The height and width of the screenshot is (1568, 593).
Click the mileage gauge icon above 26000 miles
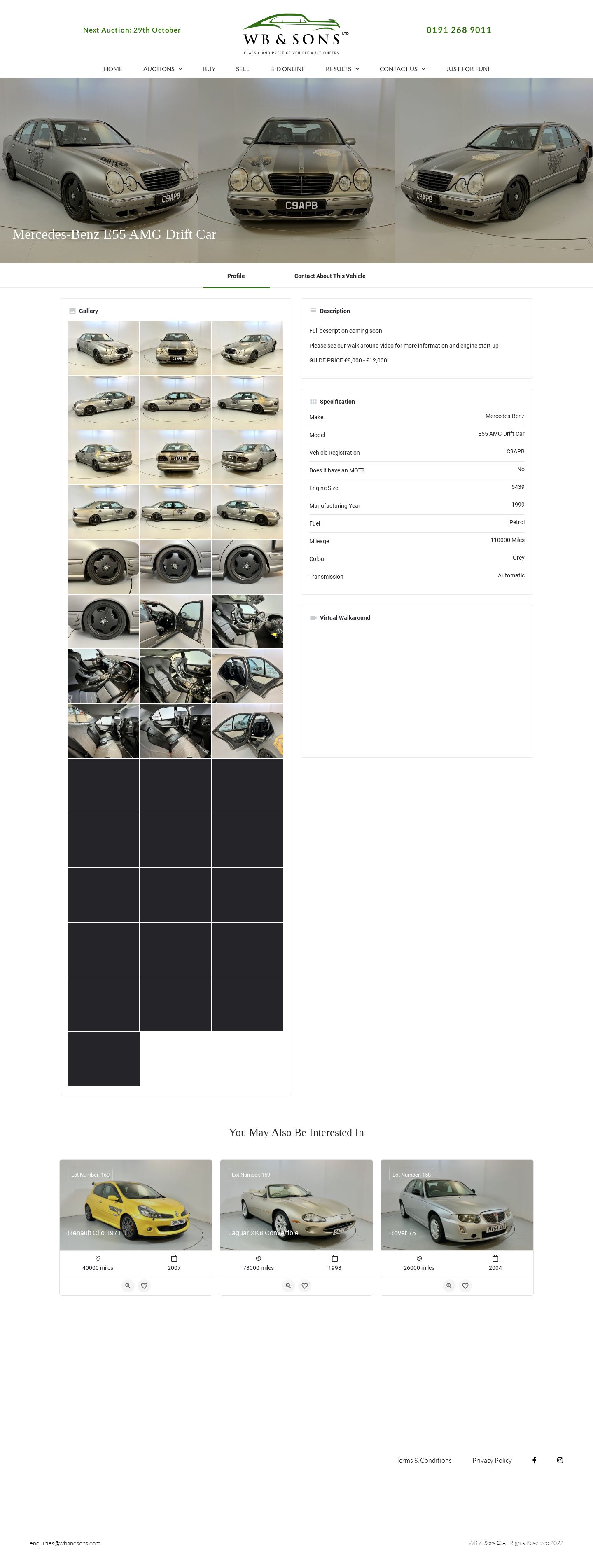tap(419, 1258)
